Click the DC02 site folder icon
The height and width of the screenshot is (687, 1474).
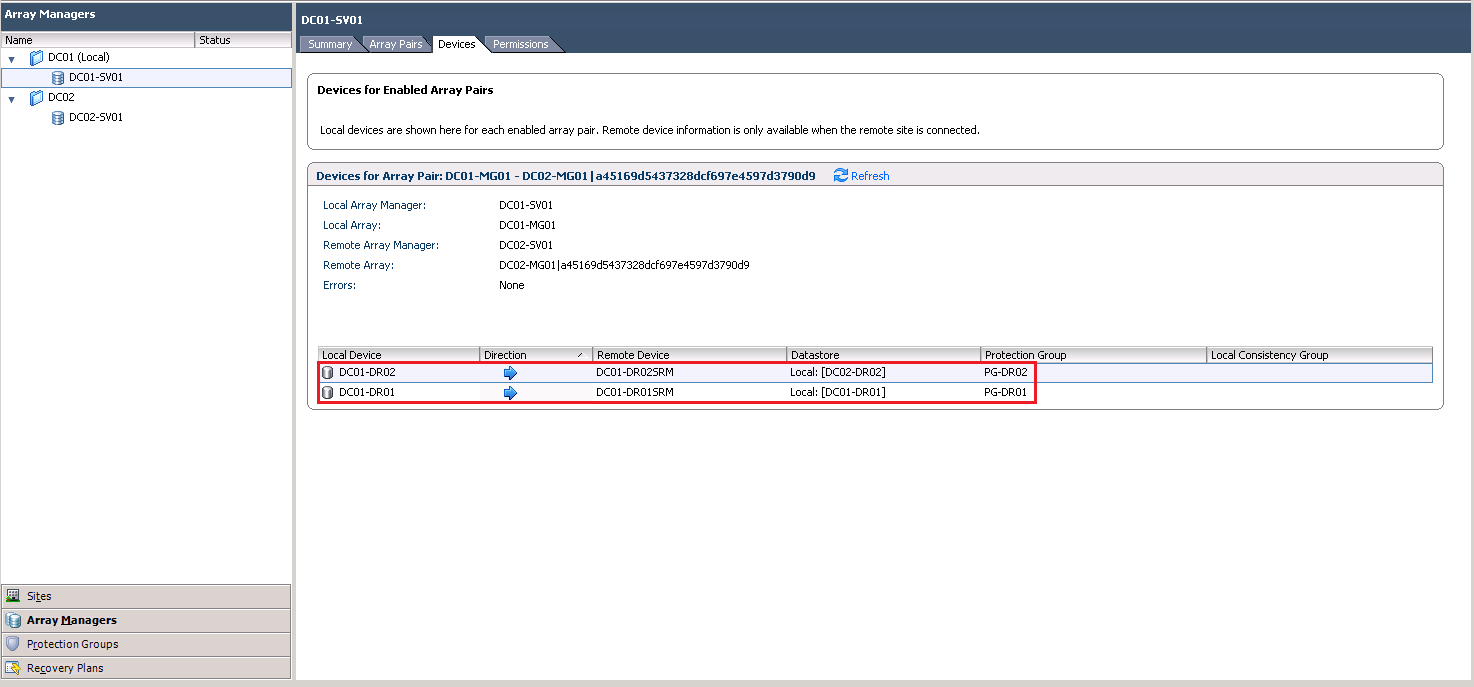tap(37, 97)
